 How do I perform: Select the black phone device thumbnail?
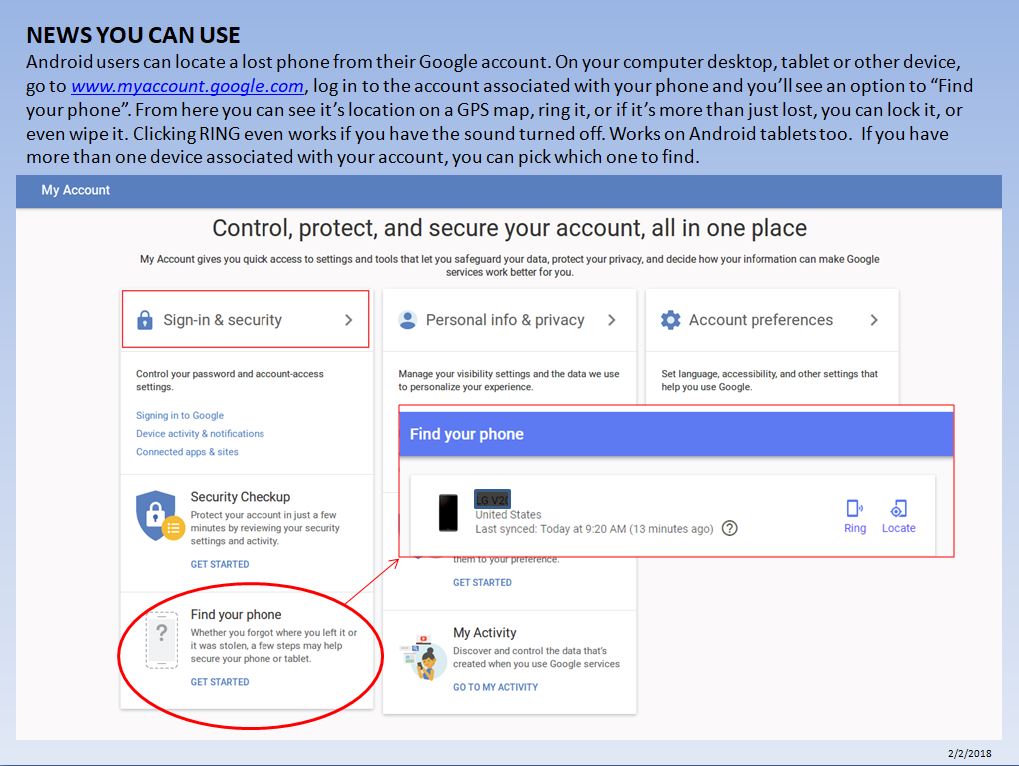click(449, 512)
